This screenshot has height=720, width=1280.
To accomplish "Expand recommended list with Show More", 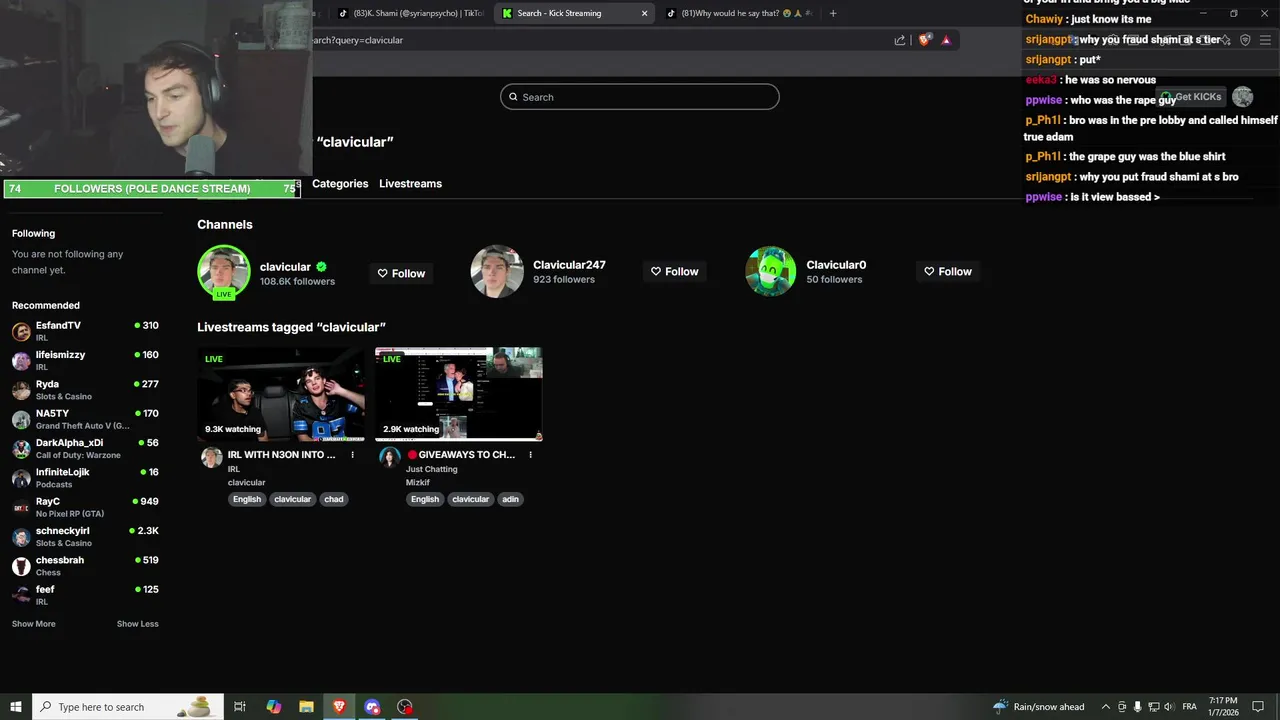I will 34,624.
